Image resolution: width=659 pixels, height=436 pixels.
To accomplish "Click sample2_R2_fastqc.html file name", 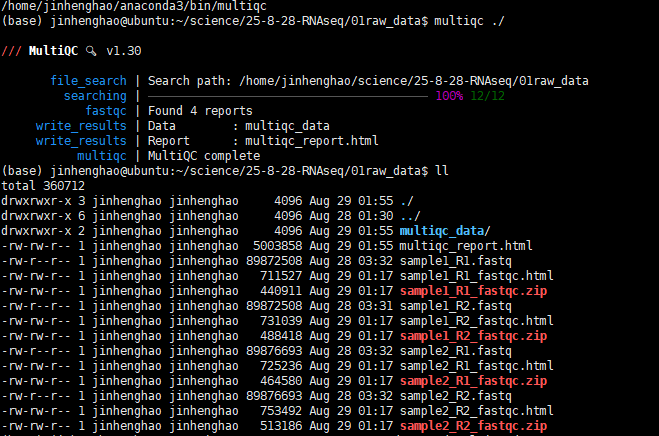I will point(476,411).
